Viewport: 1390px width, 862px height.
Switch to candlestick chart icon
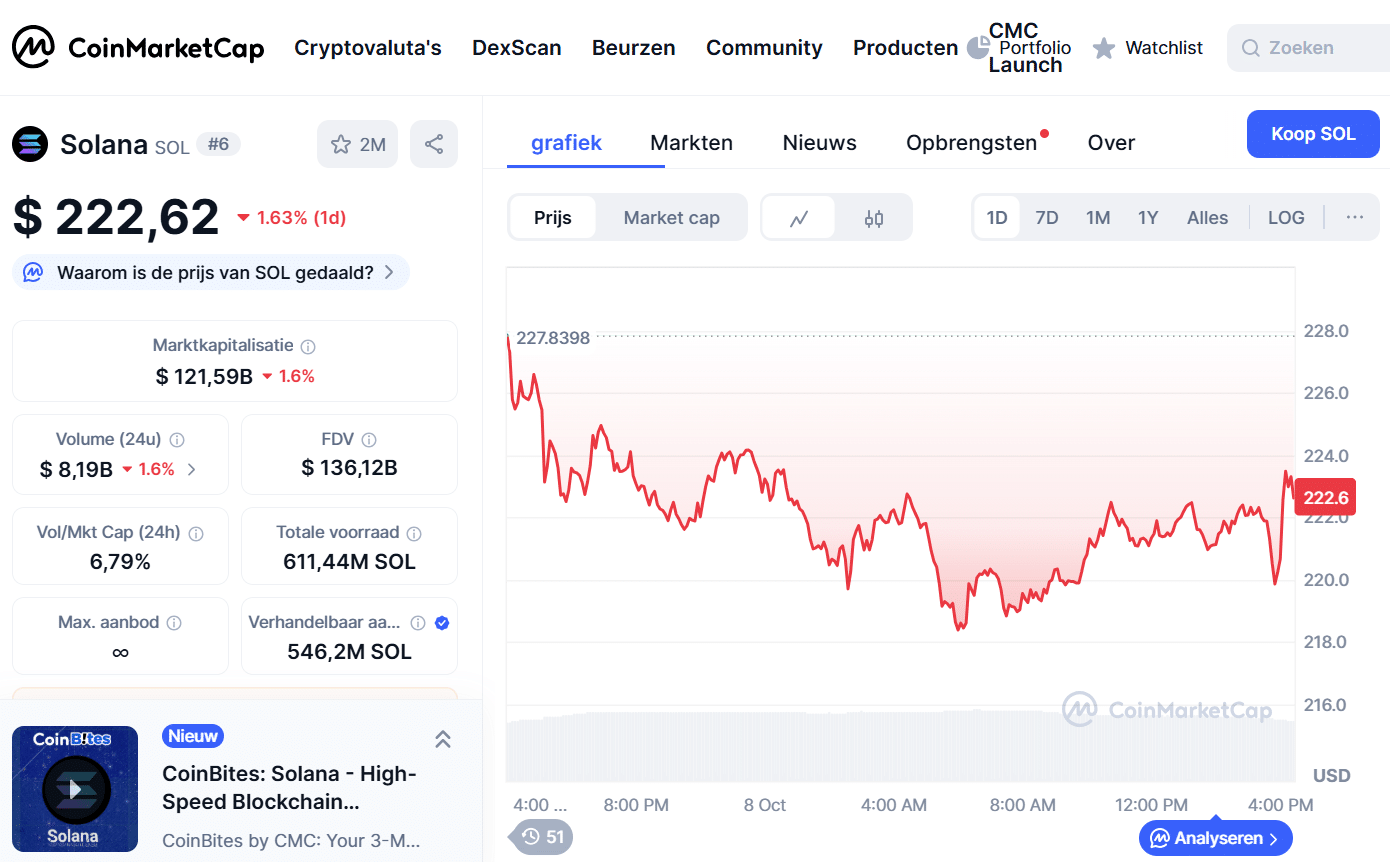[874, 218]
